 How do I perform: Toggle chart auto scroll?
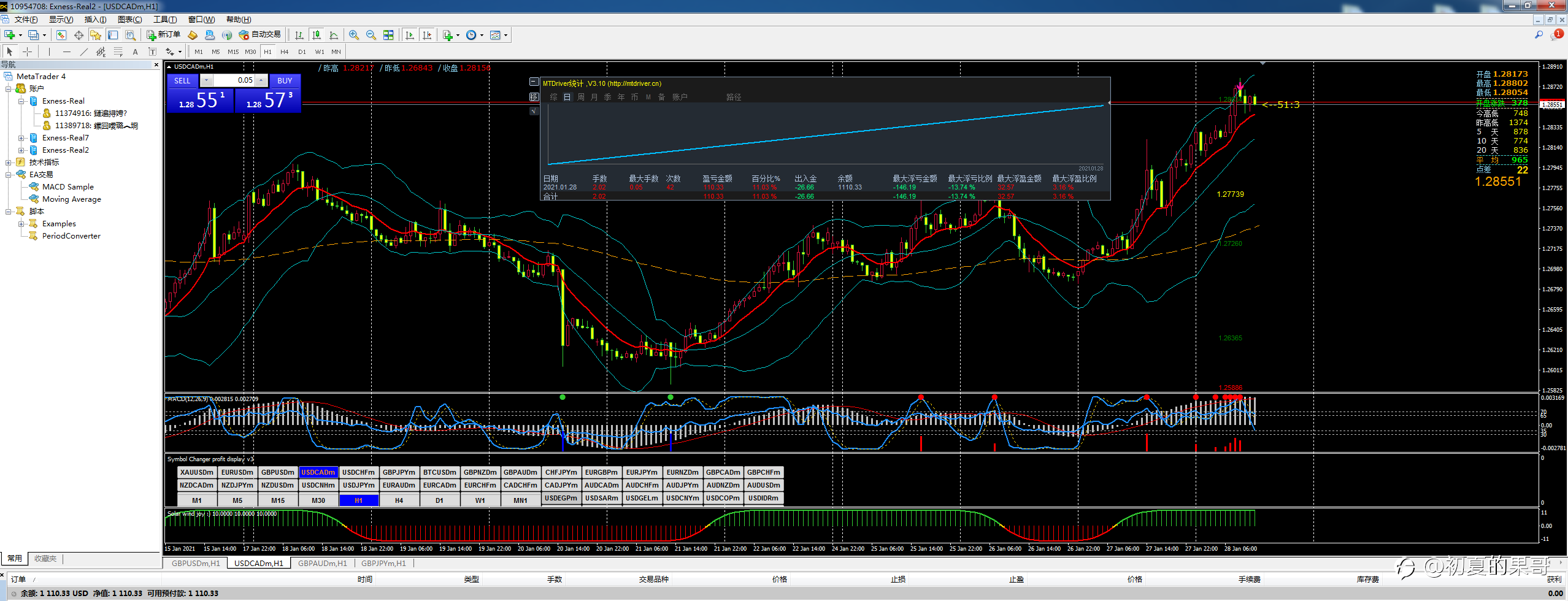410,35
